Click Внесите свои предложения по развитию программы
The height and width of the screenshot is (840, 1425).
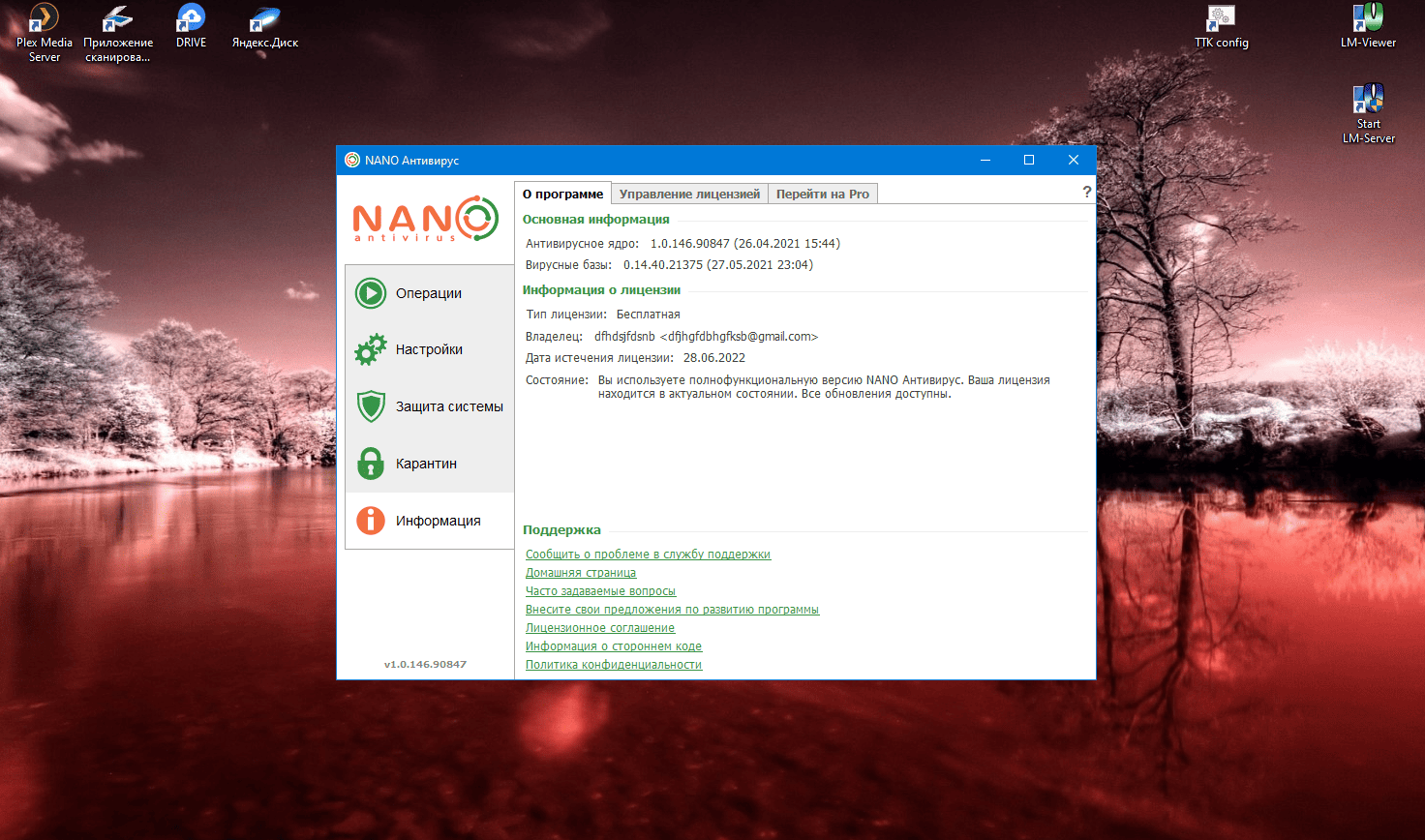pos(672,610)
